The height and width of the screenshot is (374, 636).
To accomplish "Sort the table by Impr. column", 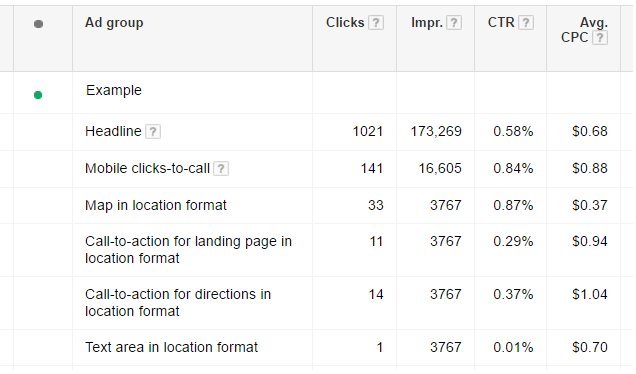I will (427, 23).
